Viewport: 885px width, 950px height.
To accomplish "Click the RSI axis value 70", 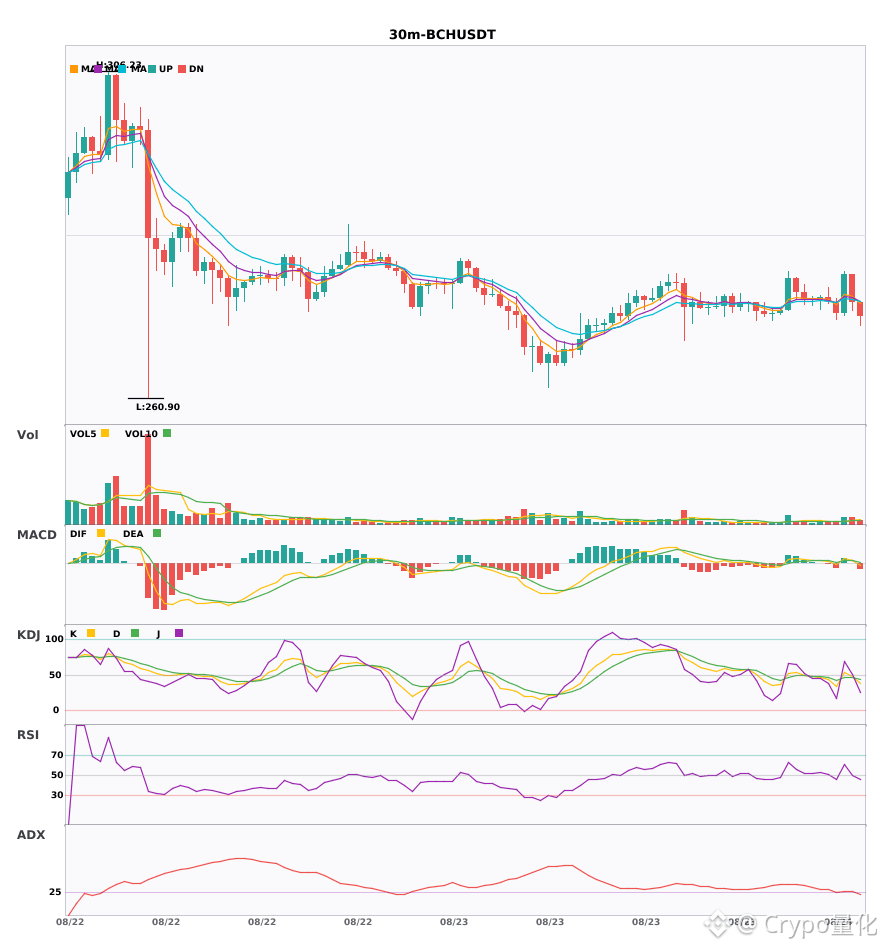I will pyautogui.click(x=57, y=755).
